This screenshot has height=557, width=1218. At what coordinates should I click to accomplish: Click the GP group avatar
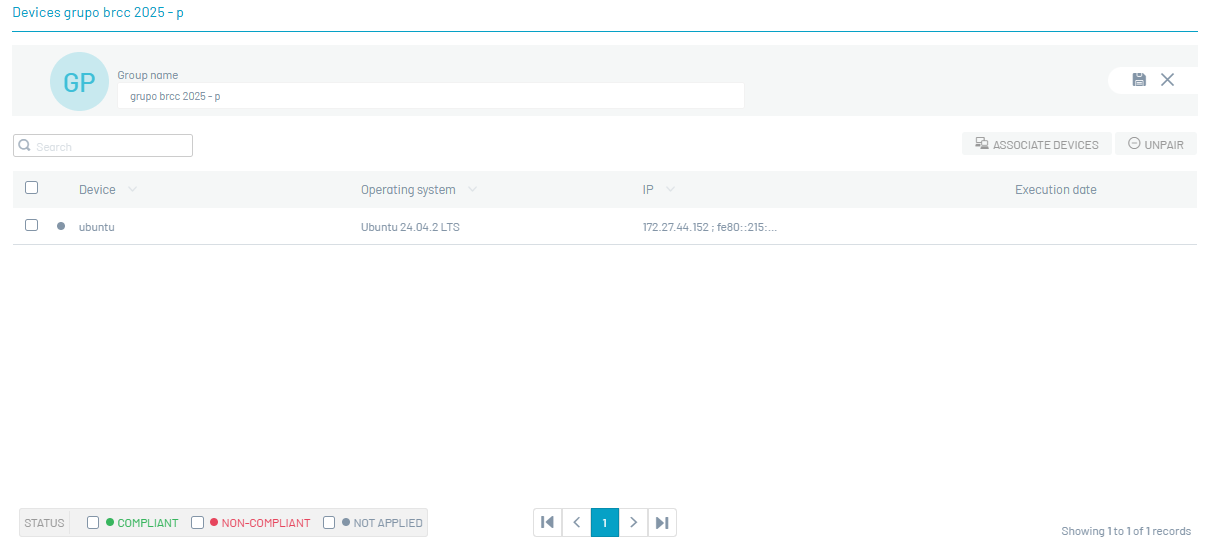[x=79, y=82]
